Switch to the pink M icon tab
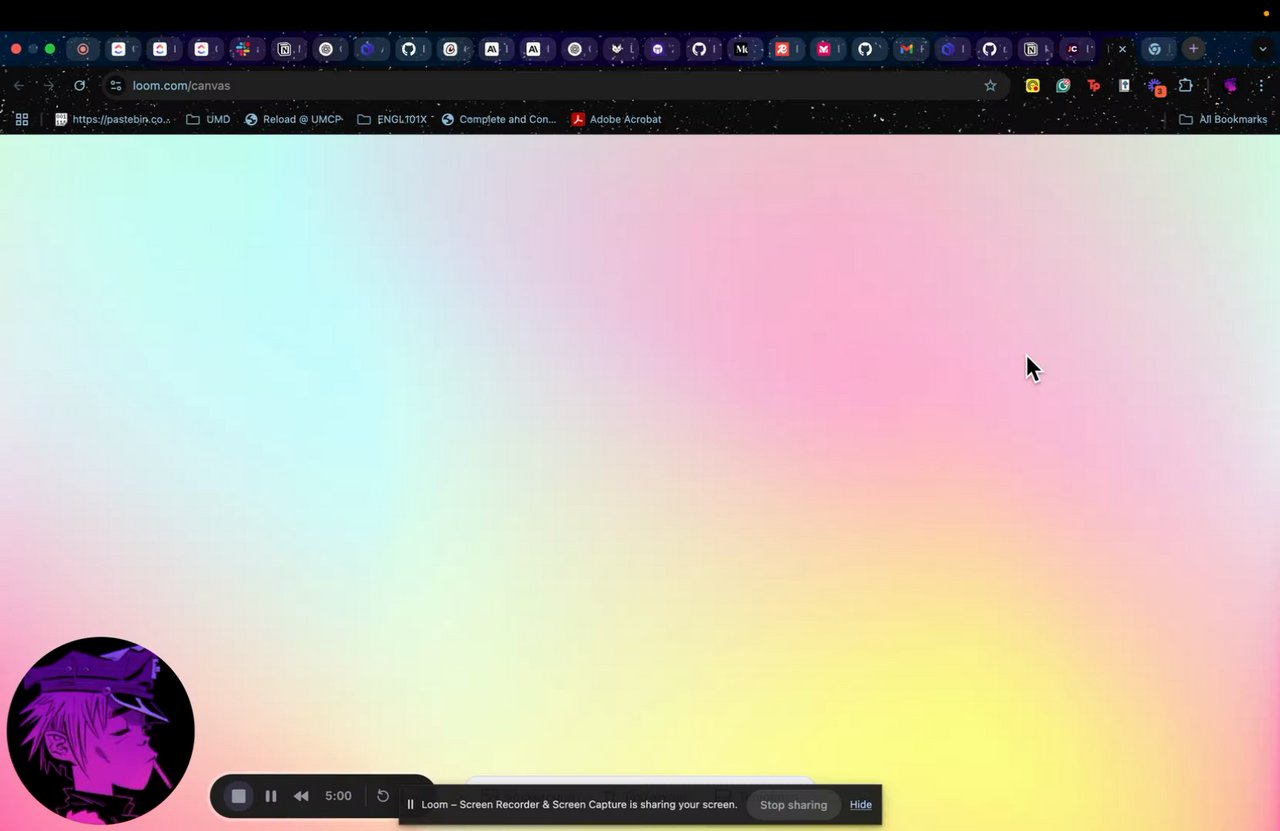The height and width of the screenshot is (831, 1280). 826,49
